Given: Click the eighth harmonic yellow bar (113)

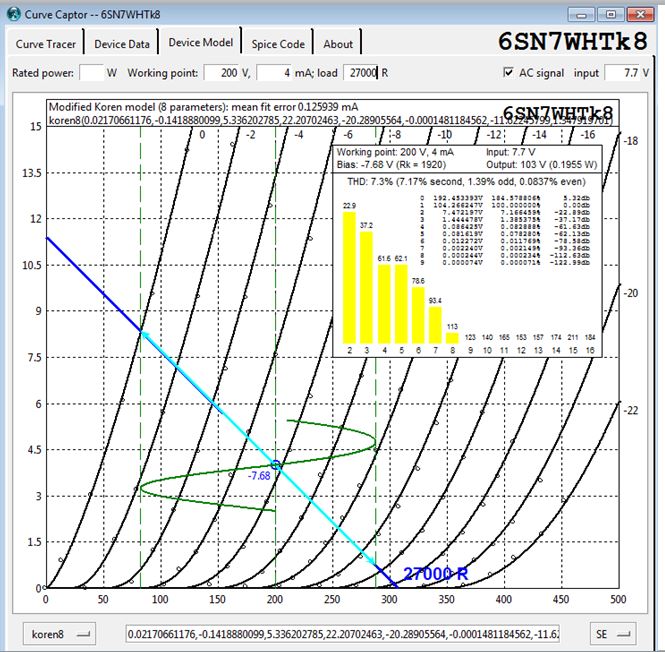Looking at the screenshot, I should [453, 338].
